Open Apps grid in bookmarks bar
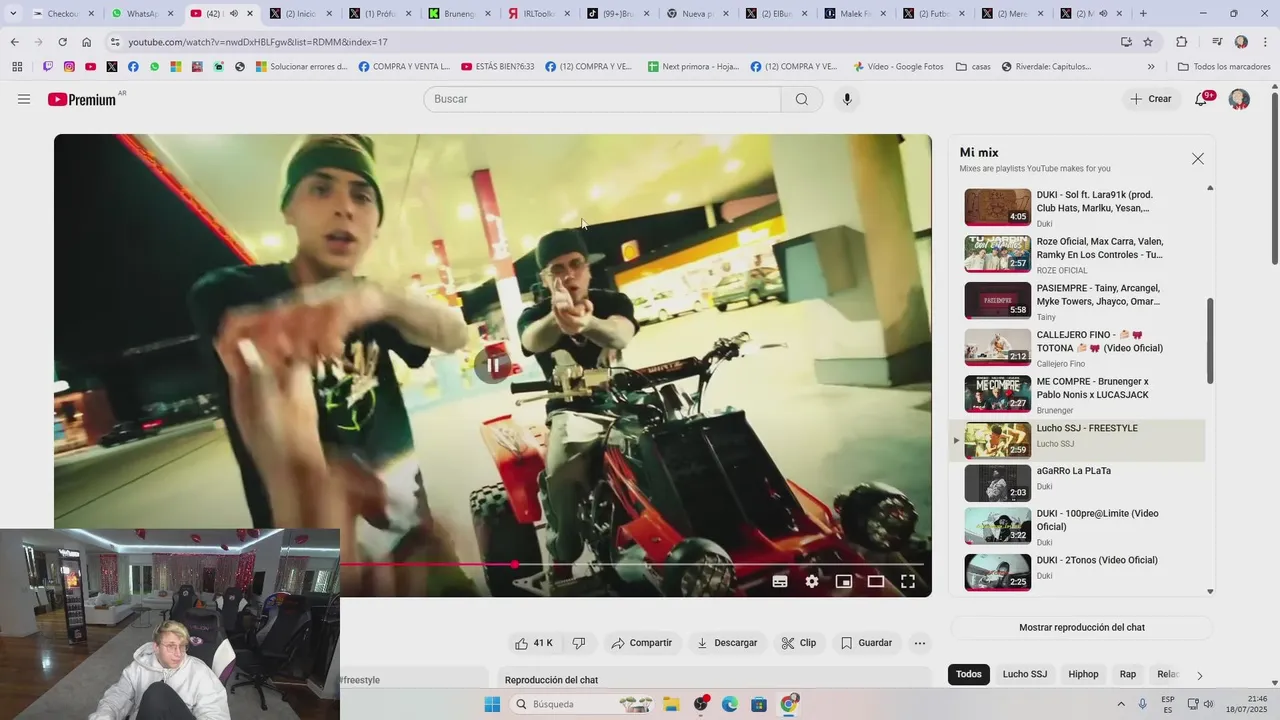The height and width of the screenshot is (720, 1280). click(17, 67)
